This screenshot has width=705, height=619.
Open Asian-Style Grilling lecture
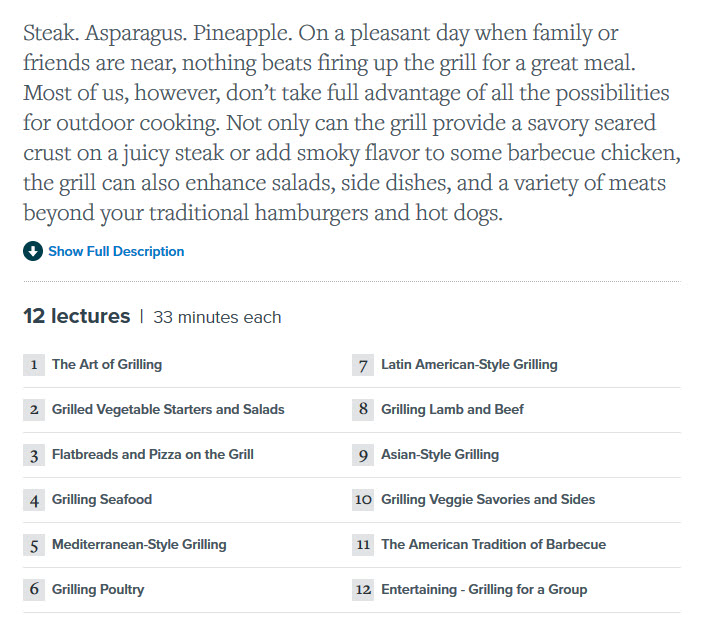tap(440, 454)
